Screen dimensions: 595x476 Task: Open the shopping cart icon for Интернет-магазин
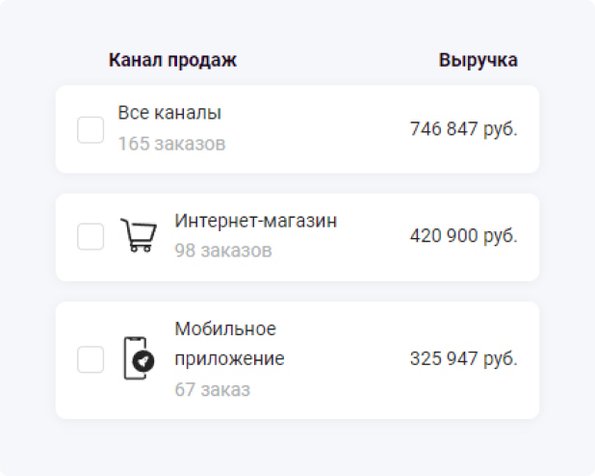[139, 235]
